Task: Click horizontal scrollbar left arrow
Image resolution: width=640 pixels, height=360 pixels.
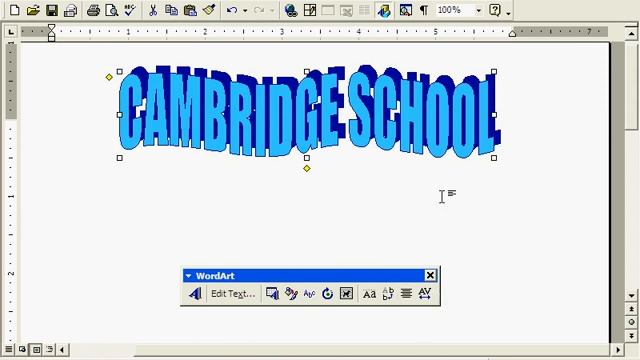Action: [x=62, y=350]
